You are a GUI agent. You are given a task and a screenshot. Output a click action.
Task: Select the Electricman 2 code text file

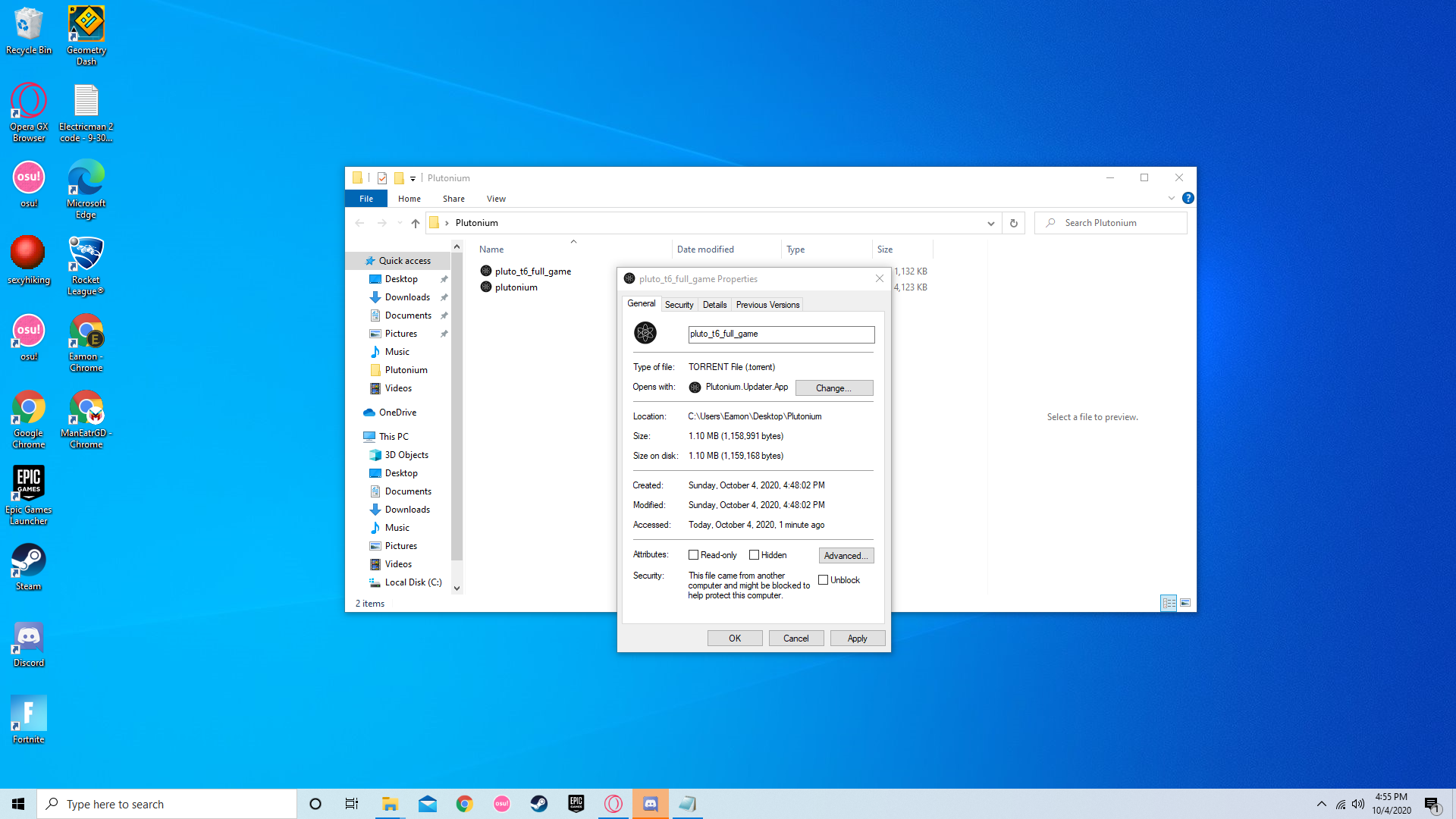[x=86, y=112]
